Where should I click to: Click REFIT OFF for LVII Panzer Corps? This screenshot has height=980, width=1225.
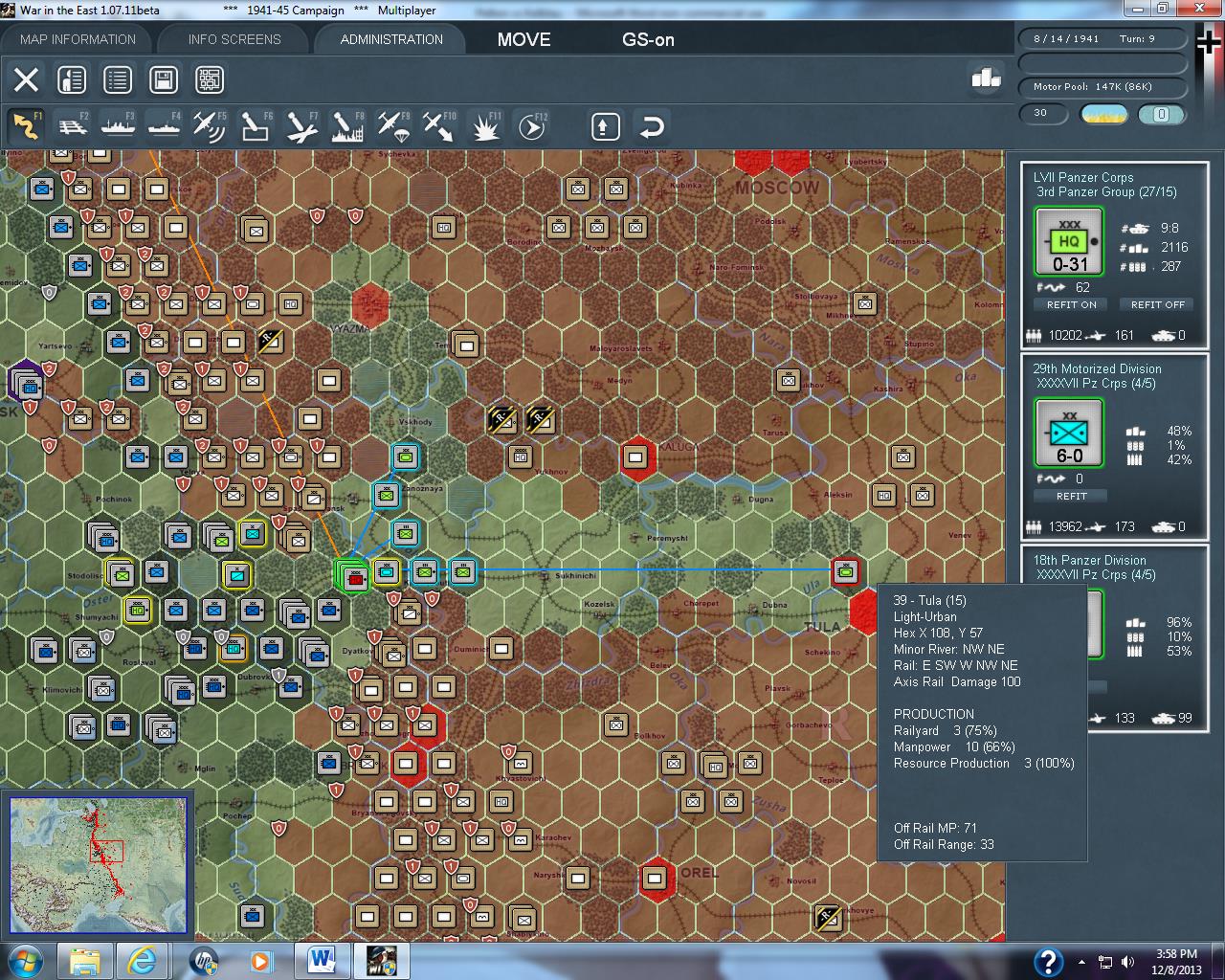1157,304
